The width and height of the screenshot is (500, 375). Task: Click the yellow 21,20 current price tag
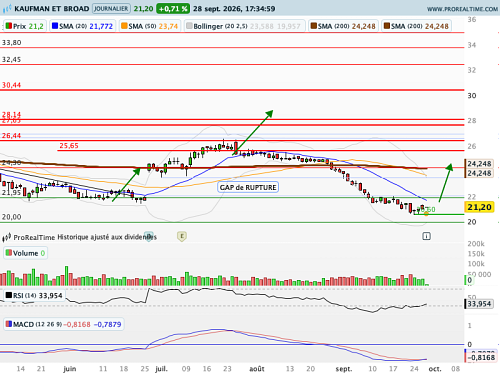coord(479,207)
